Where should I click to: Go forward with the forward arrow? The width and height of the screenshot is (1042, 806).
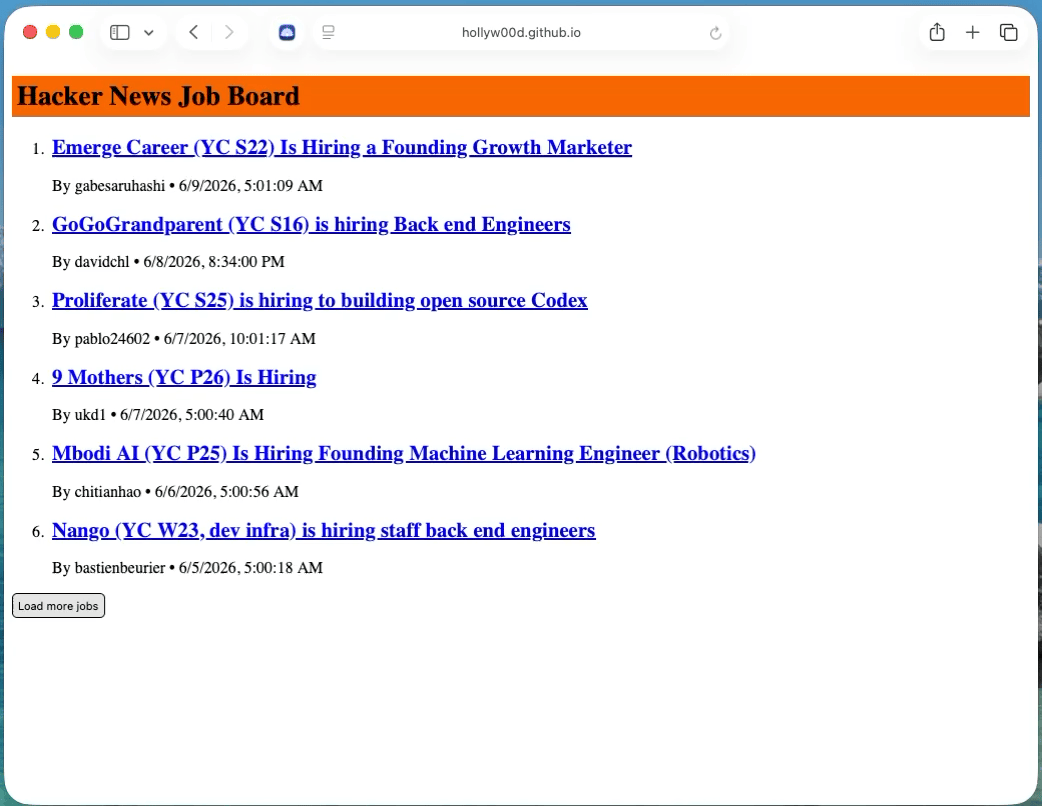pos(229,32)
